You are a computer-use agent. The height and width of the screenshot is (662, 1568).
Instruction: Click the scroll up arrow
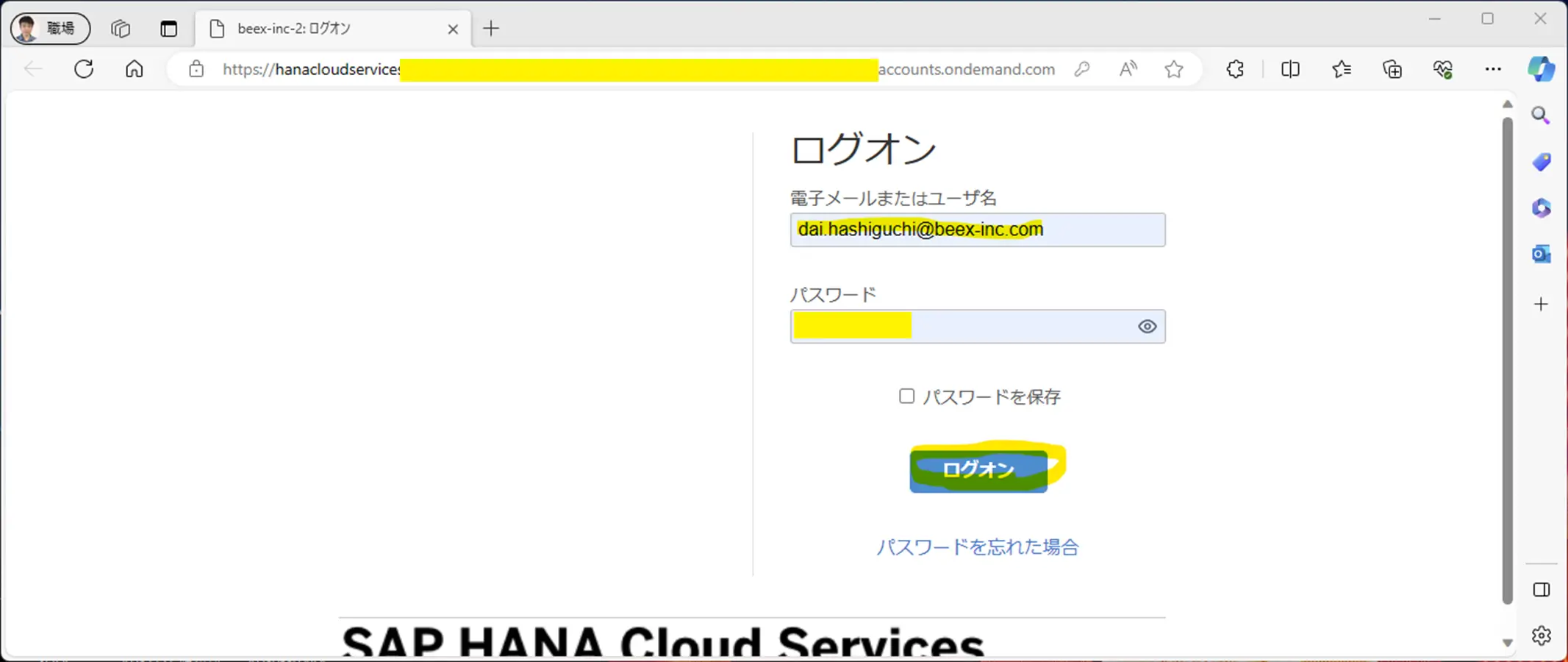[1507, 104]
